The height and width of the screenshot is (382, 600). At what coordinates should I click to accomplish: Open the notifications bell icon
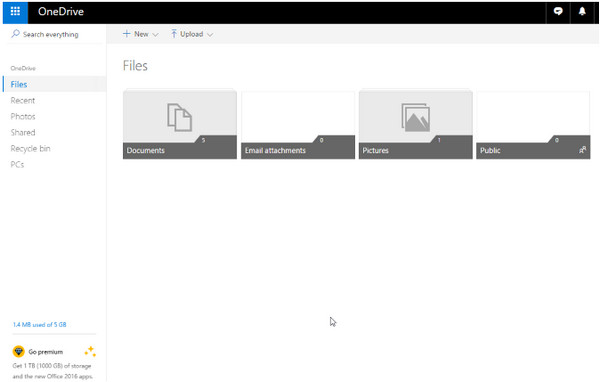coord(582,11)
